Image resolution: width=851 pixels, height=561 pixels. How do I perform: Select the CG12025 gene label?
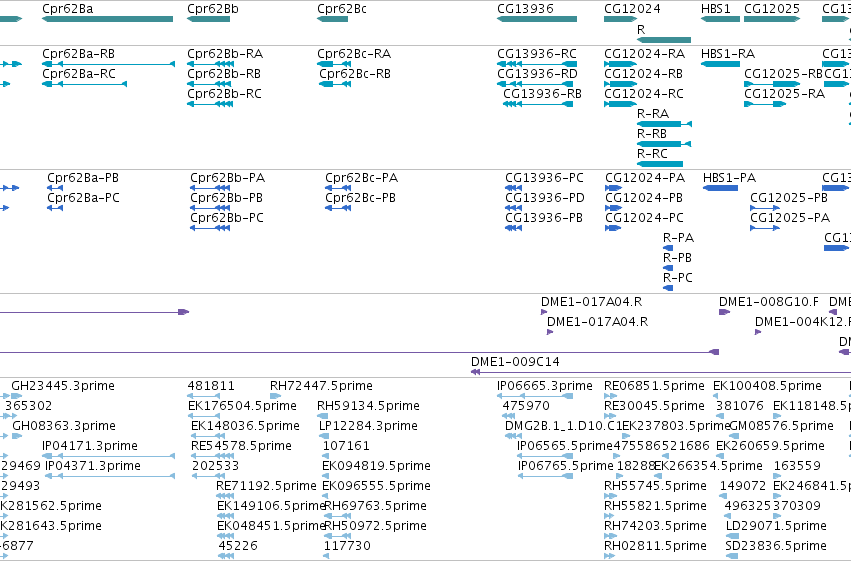pyautogui.click(x=772, y=9)
